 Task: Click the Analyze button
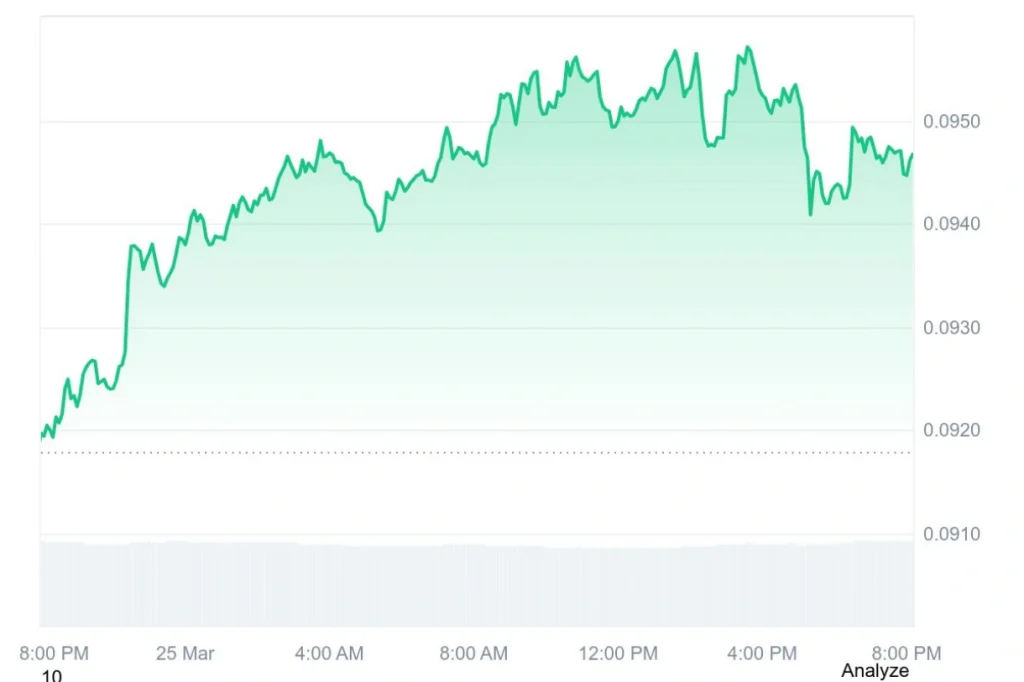tap(874, 670)
